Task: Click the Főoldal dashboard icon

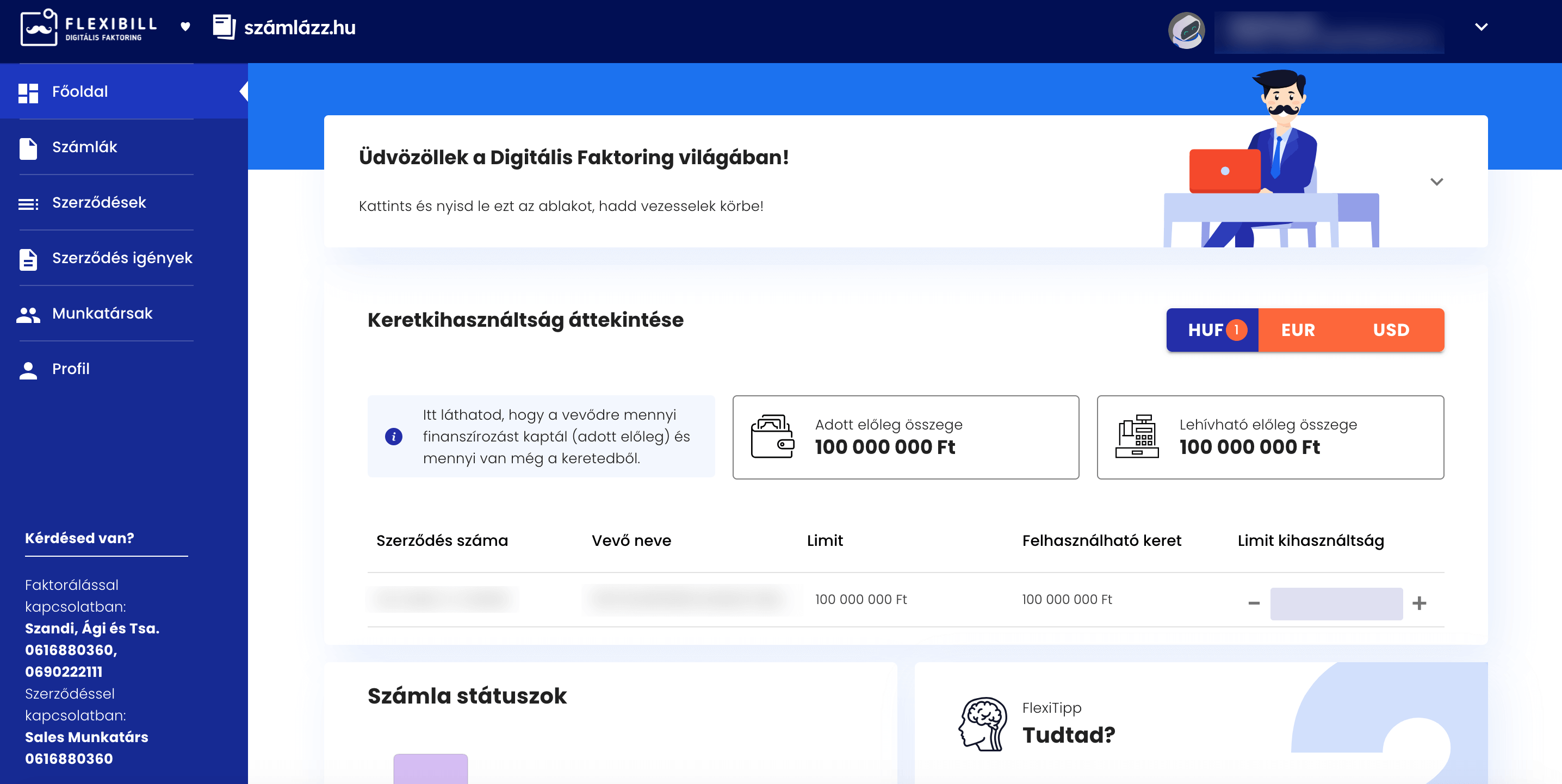Action: (x=28, y=93)
